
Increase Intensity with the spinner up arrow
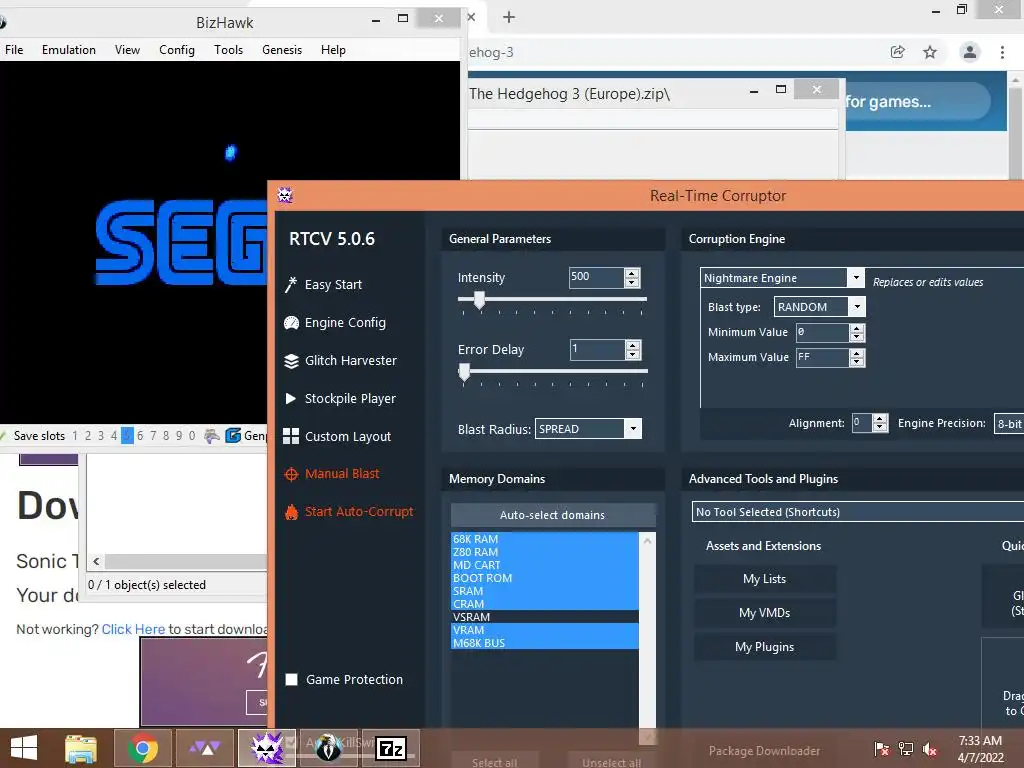click(632, 273)
